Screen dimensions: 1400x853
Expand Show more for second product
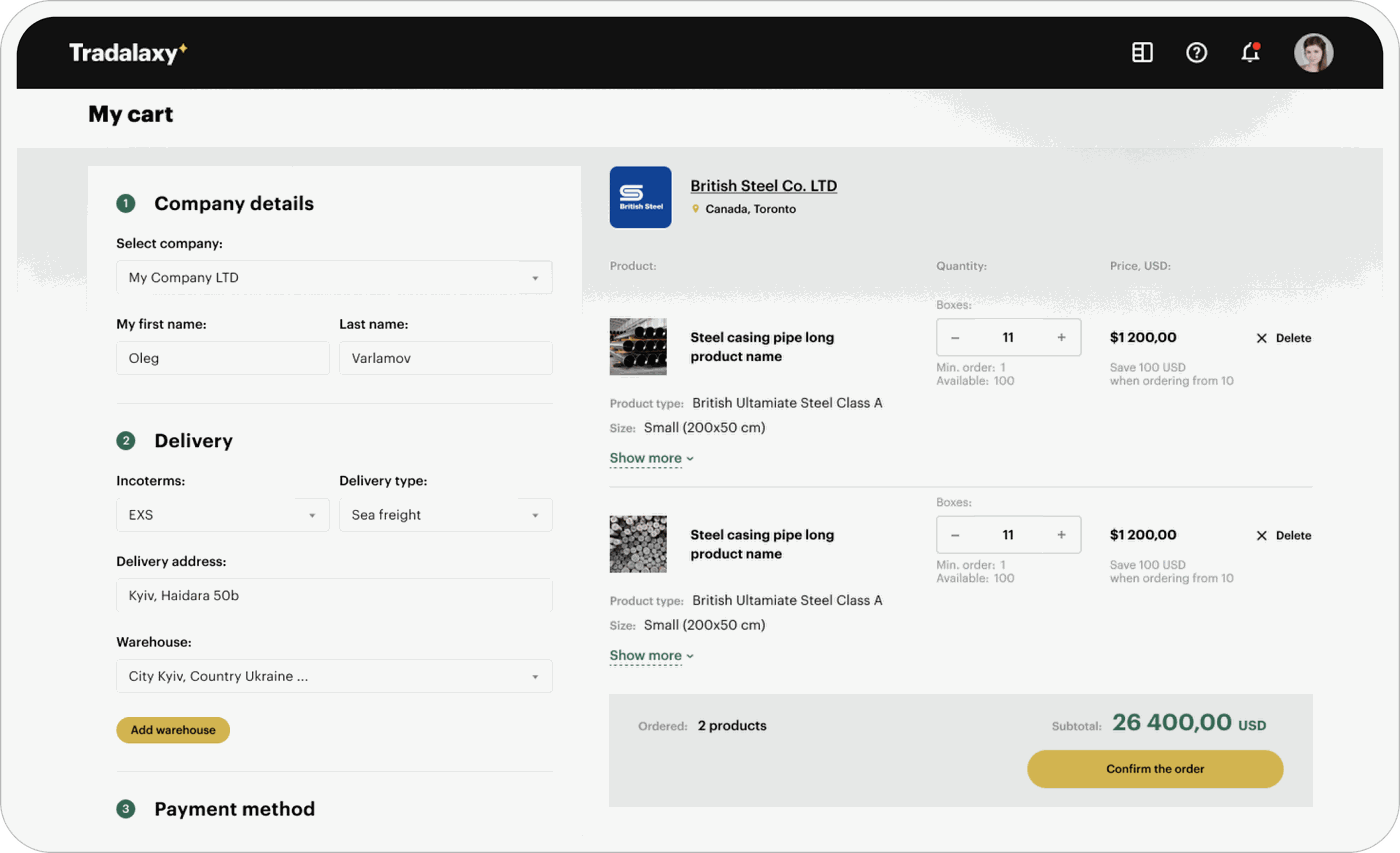tap(651, 656)
